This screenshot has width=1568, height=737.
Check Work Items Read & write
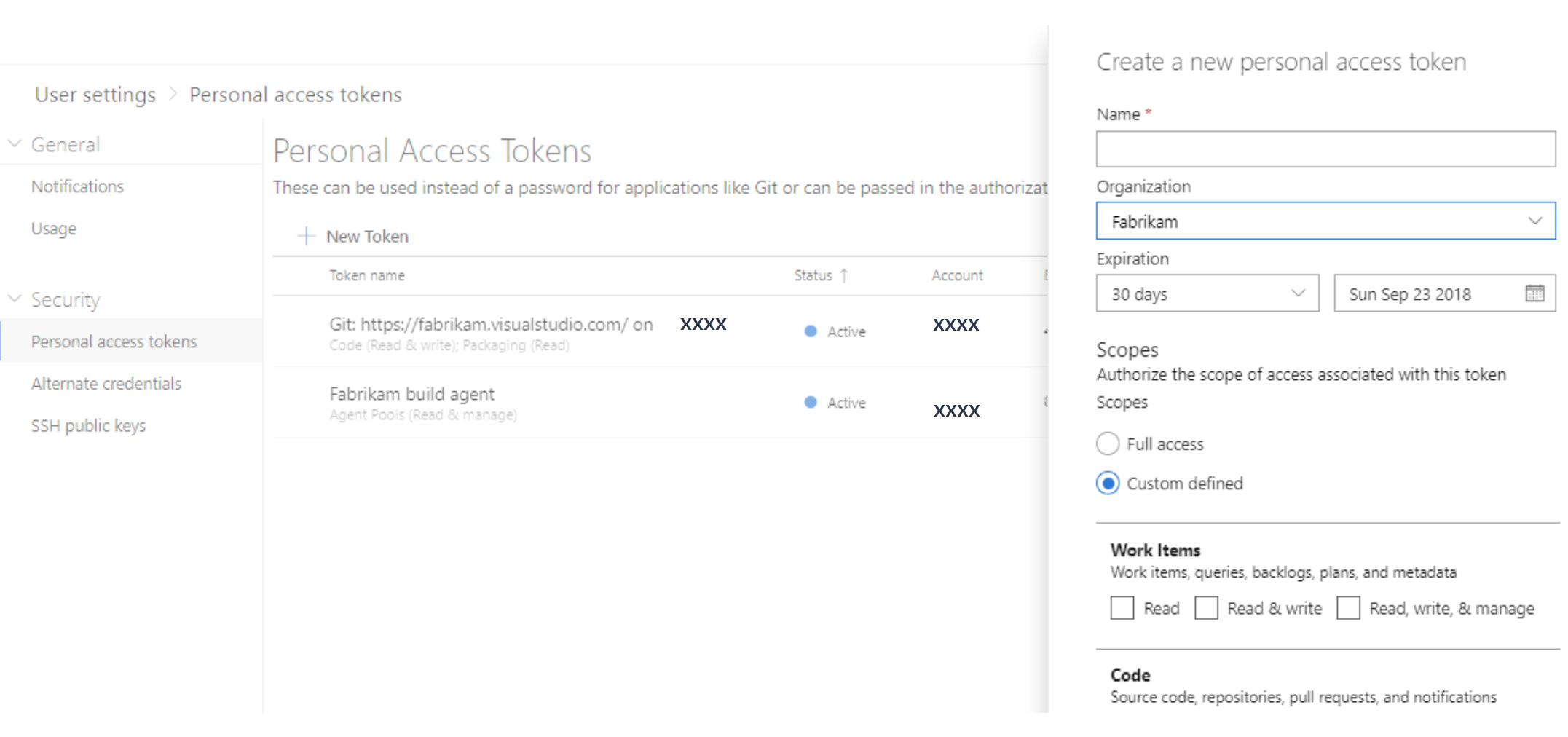click(x=1206, y=608)
